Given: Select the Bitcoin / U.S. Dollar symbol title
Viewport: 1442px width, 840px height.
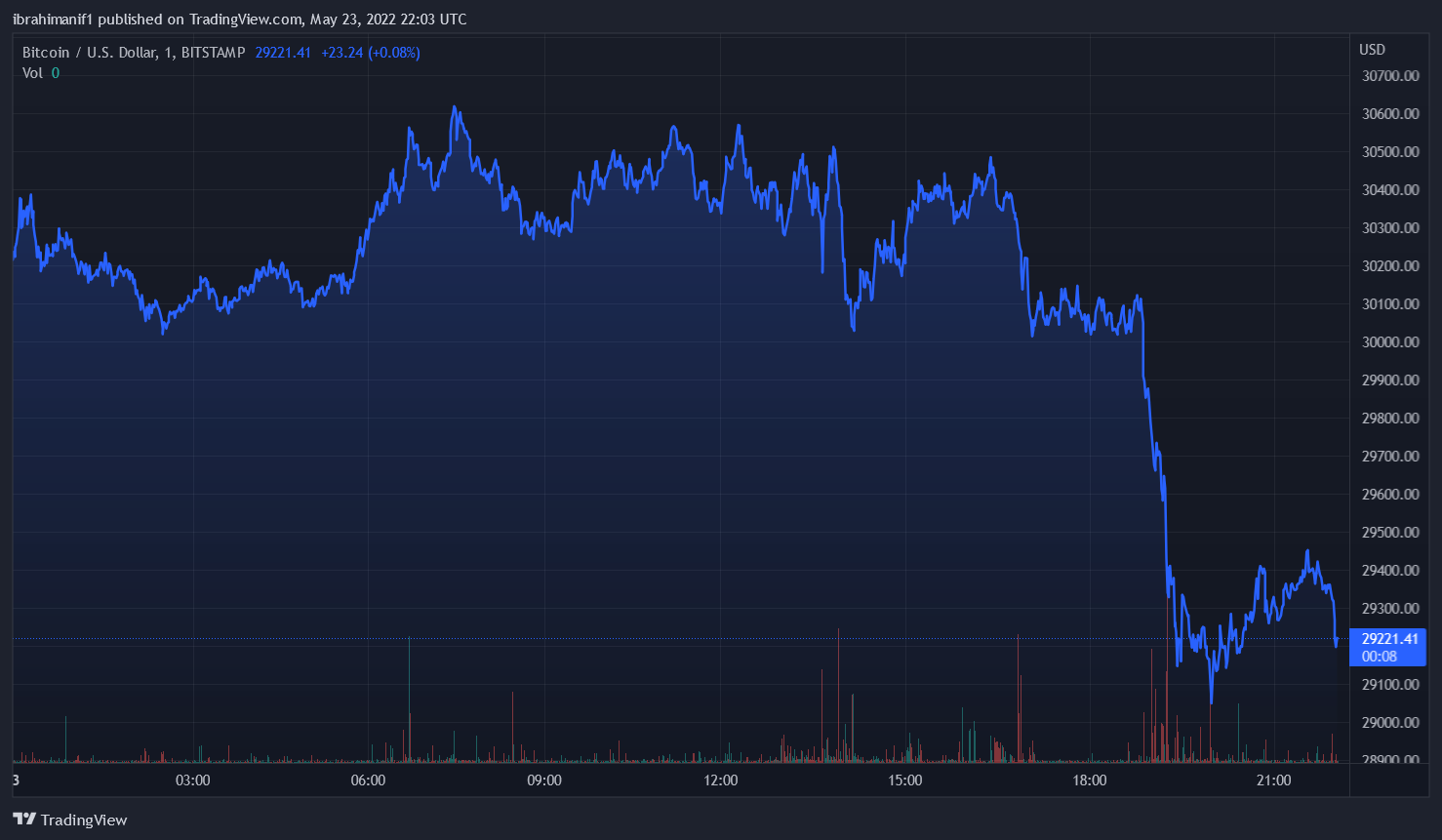Looking at the screenshot, I should tap(133, 53).
